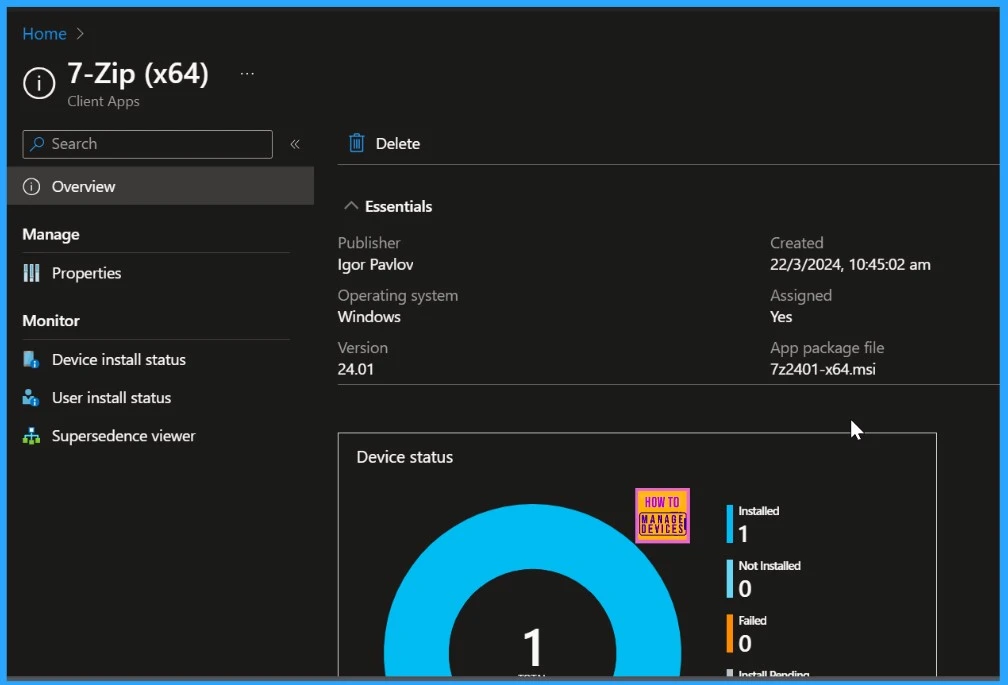Click the Installed count 1
Image resolution: width=1008 pixels, height=685 pixels.
[743, 534]
